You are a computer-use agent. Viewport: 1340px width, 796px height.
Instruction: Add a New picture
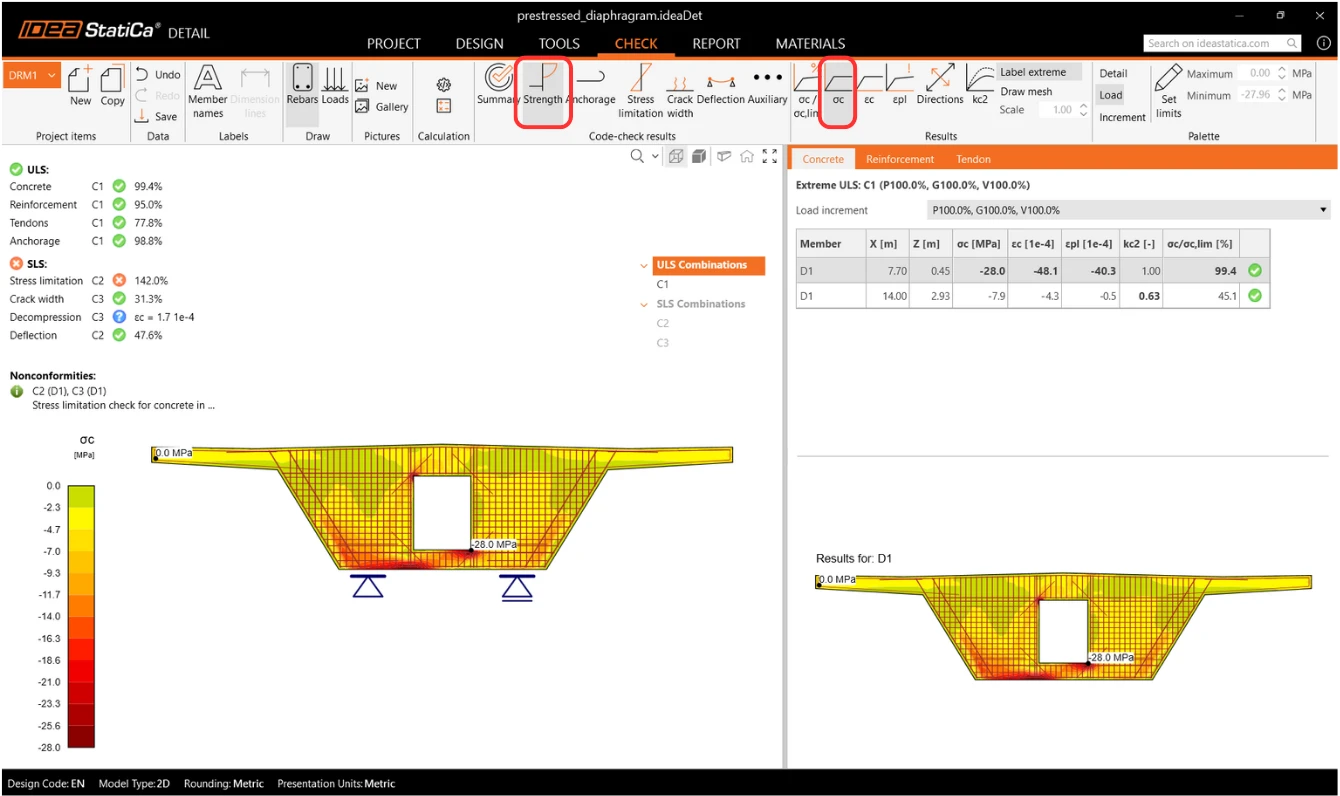(376, 86)
